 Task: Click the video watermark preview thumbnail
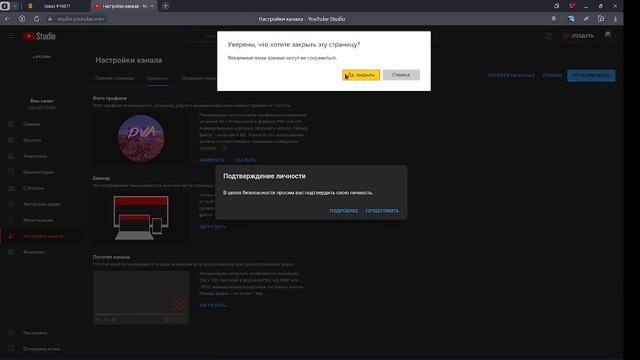(x=141, y=298)
